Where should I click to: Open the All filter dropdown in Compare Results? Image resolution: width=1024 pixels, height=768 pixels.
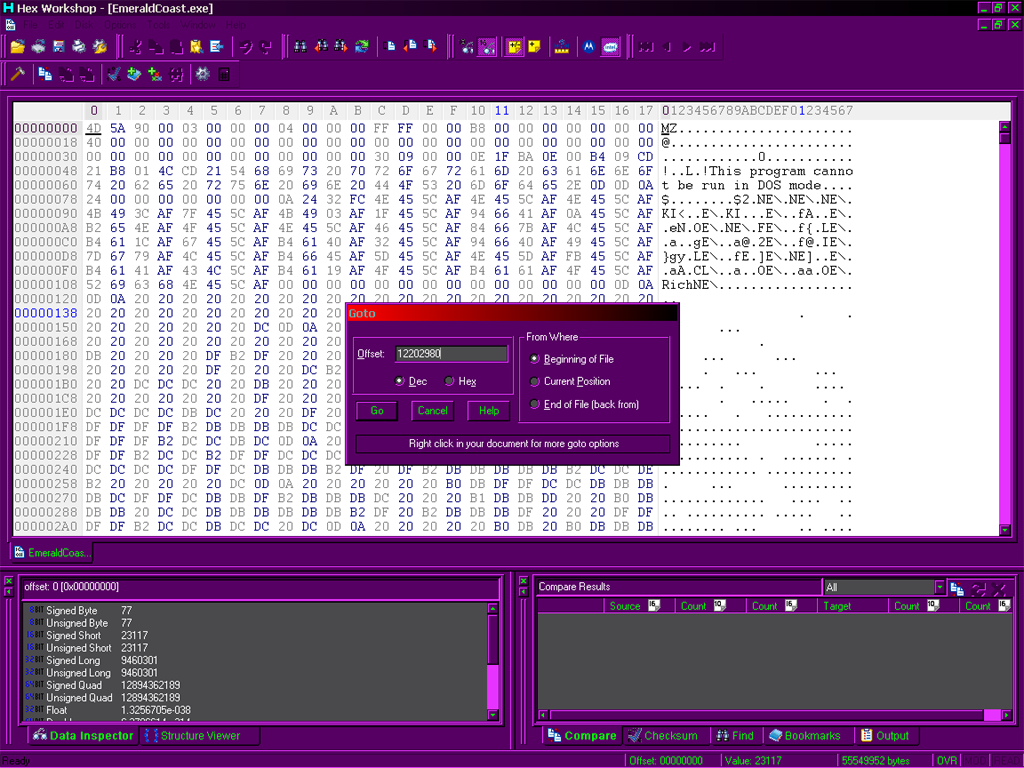click(939, 587)
